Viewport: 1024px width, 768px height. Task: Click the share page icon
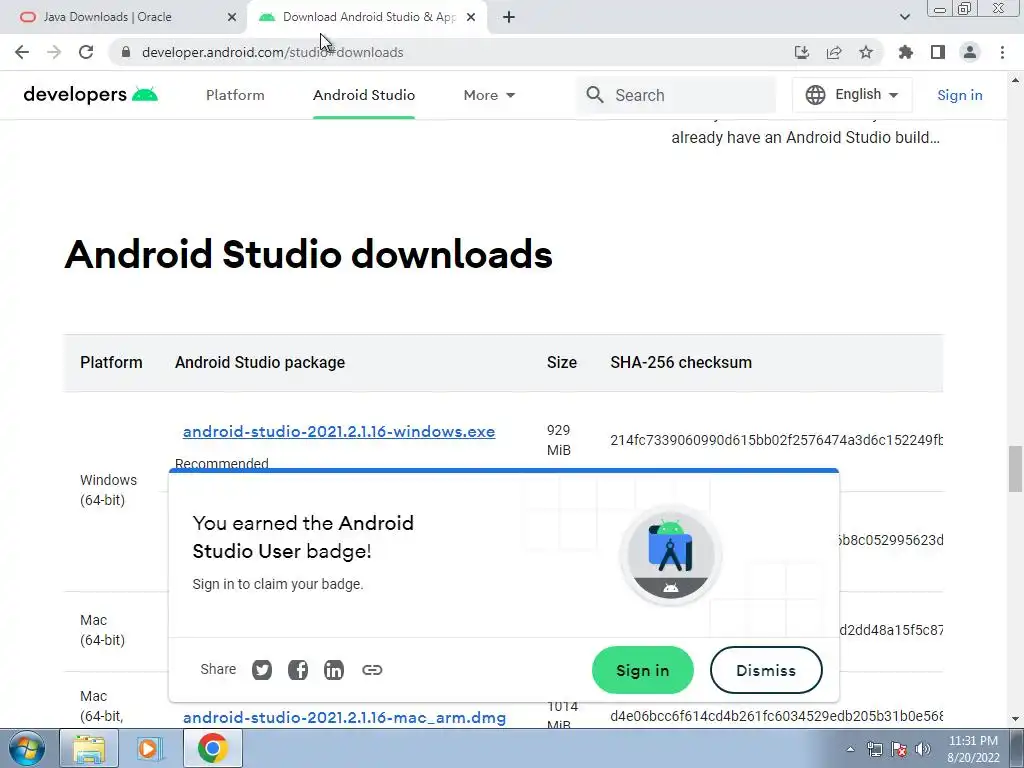click(x=834, y=52)
